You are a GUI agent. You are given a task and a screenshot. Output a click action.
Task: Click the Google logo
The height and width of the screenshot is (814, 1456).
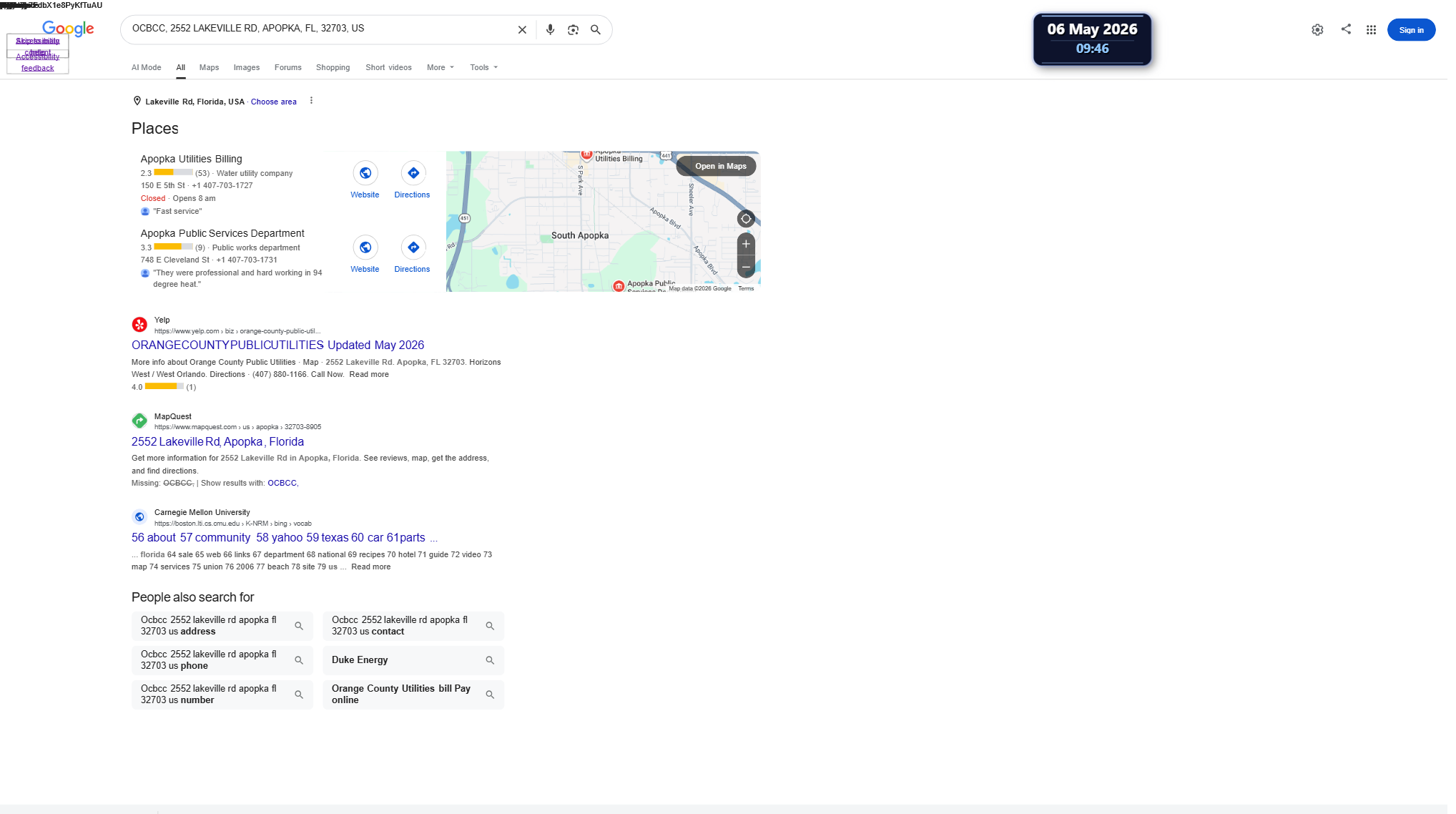[x=68, y=29]
